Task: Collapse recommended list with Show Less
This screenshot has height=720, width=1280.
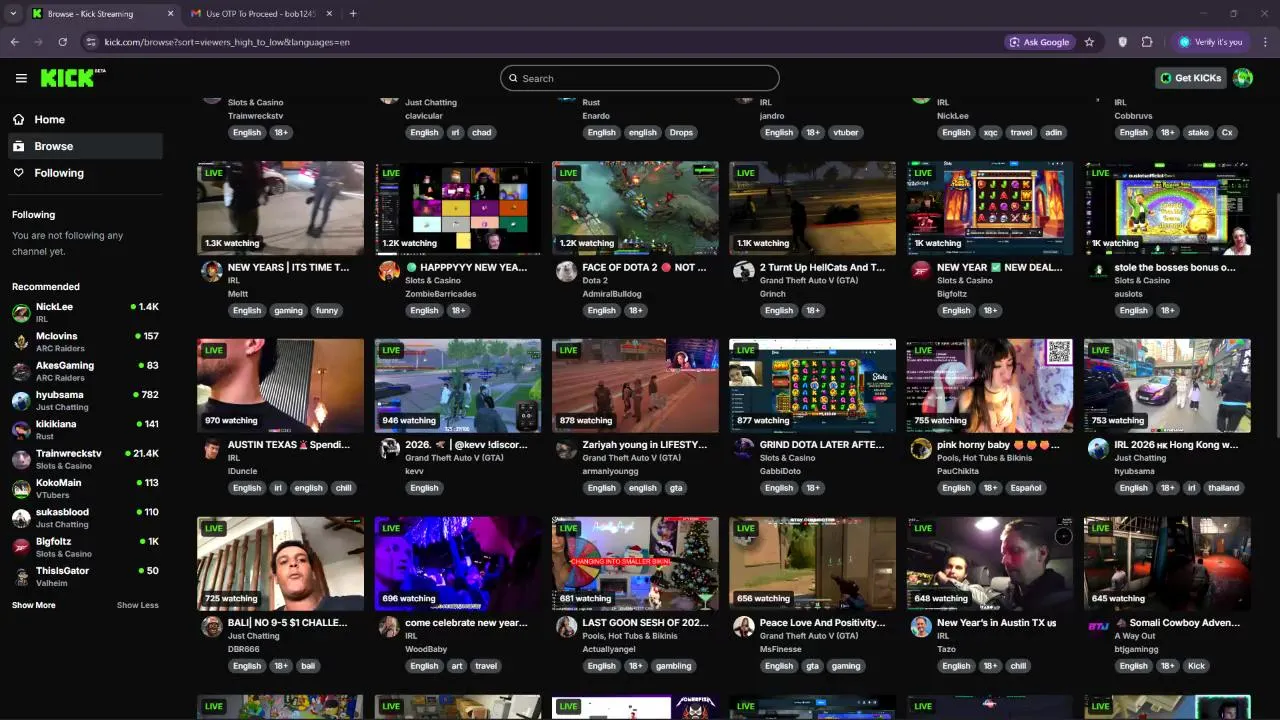Action: coord(137,605)
